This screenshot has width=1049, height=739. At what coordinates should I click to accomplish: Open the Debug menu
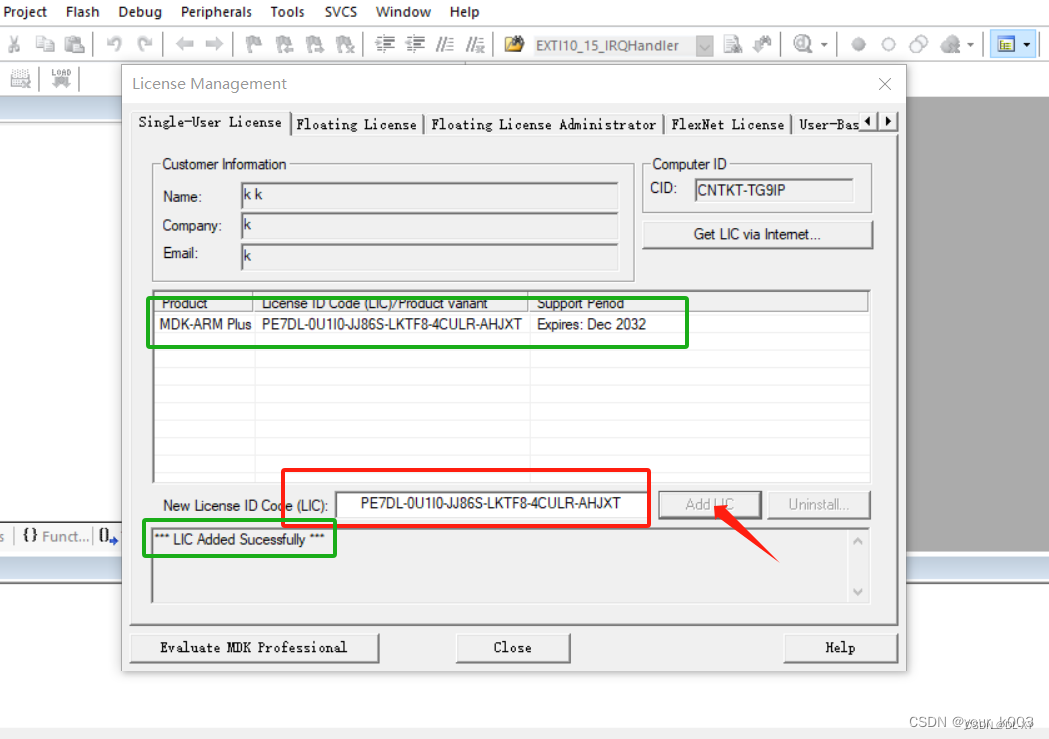click(140, 12)
